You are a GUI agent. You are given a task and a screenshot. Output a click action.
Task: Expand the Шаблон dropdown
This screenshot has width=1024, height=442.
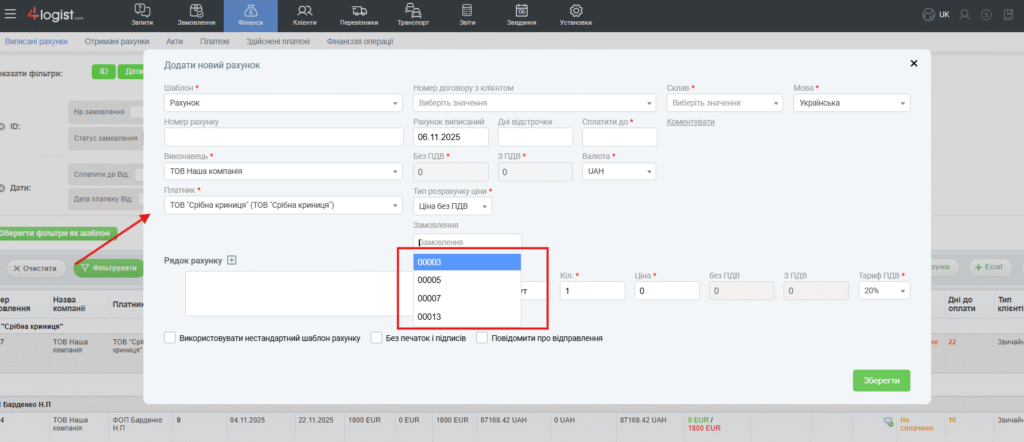pyautogui.click(x=282, y=103)
